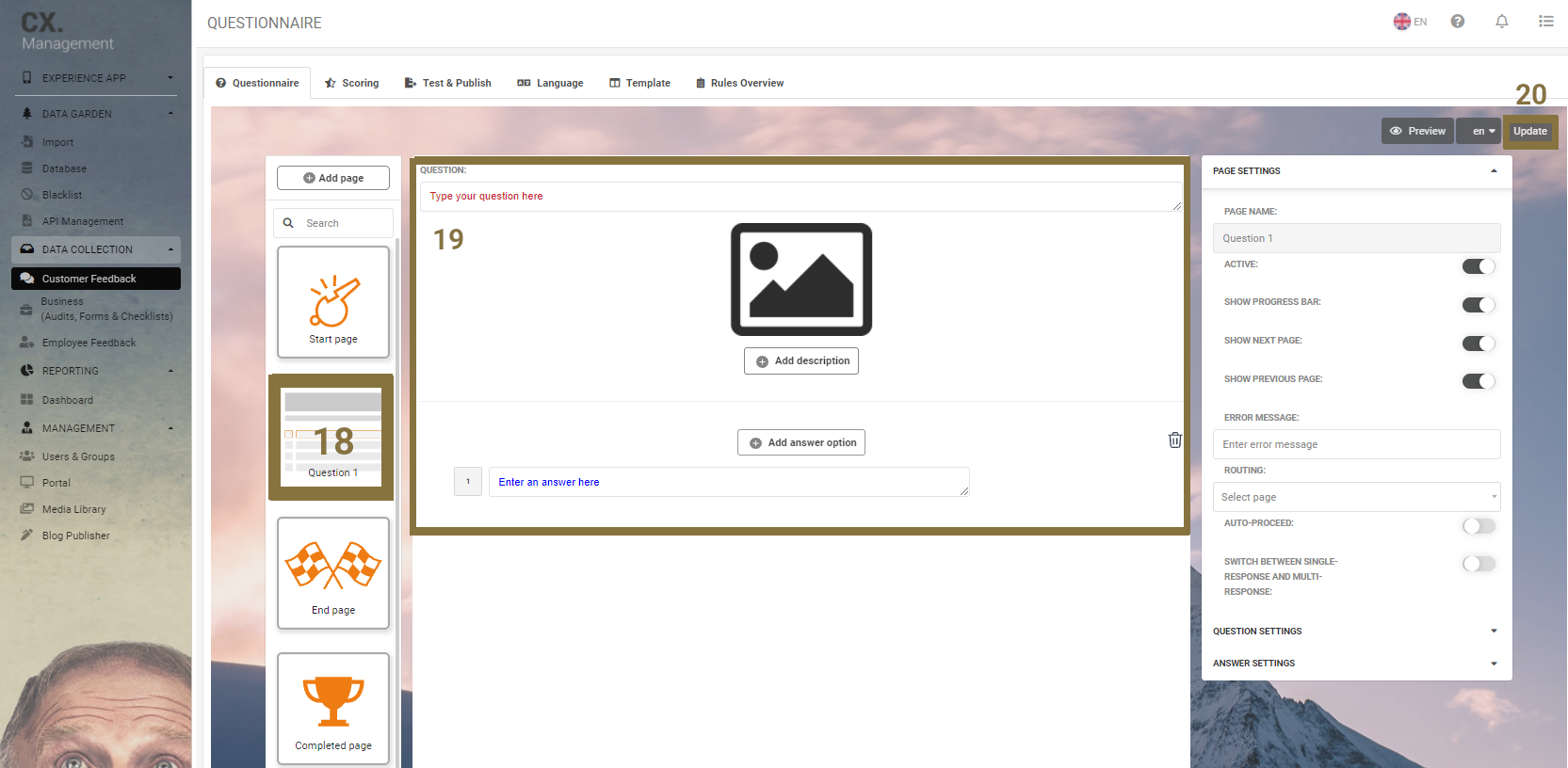Click the Media Library icon
The width and height of the screenshot is (1568, 768).
(27, 509)
